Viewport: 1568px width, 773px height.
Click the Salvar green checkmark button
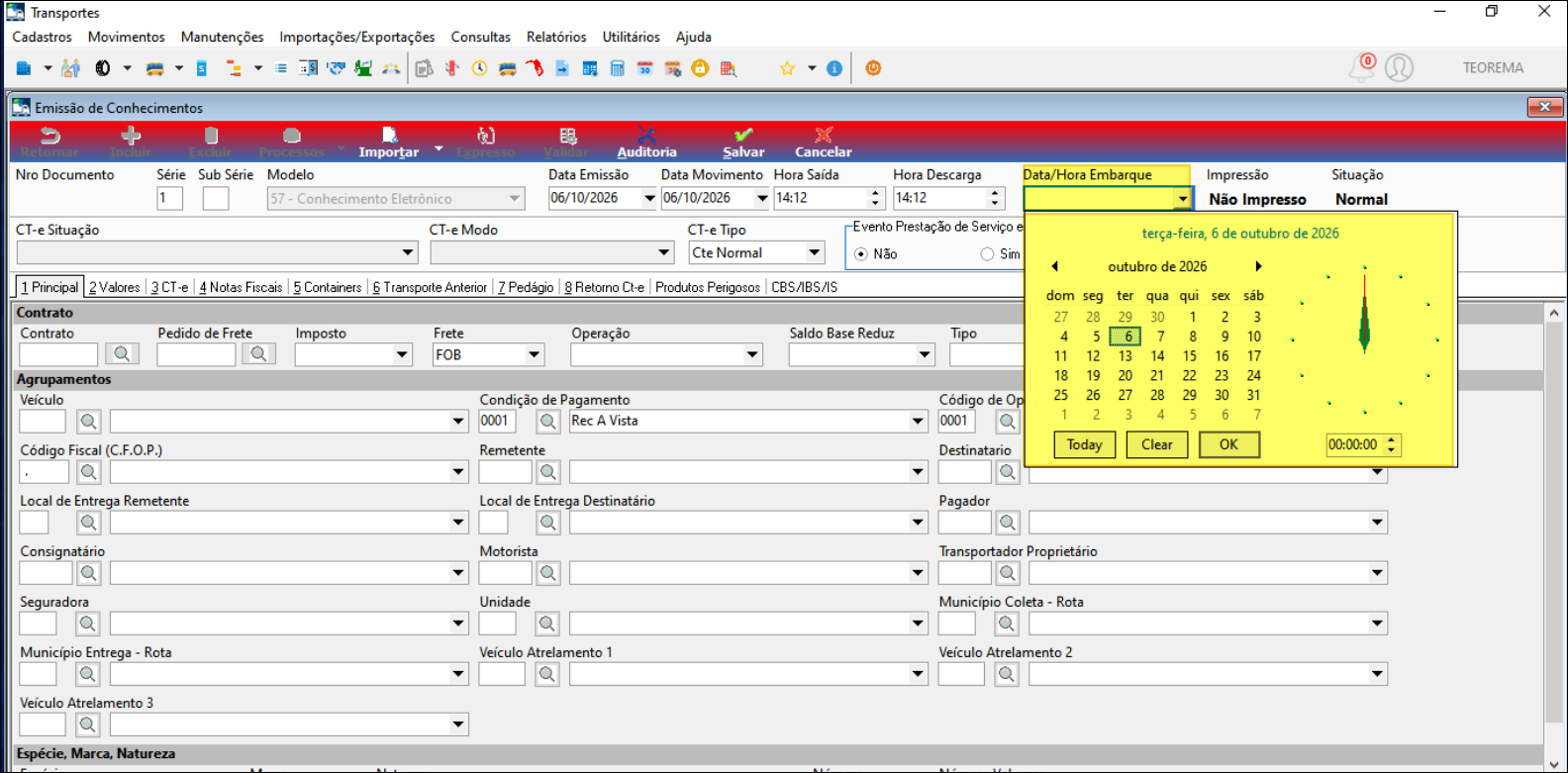click(x=743, y=143)
